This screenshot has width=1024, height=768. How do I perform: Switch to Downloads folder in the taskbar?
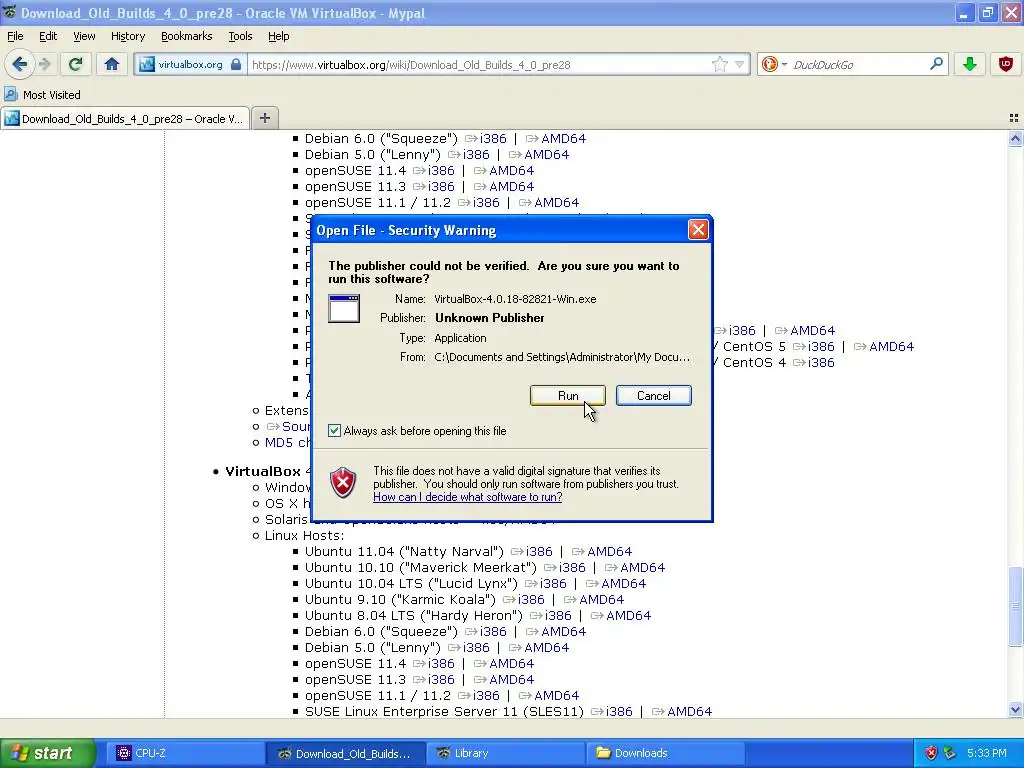[664, 753]
